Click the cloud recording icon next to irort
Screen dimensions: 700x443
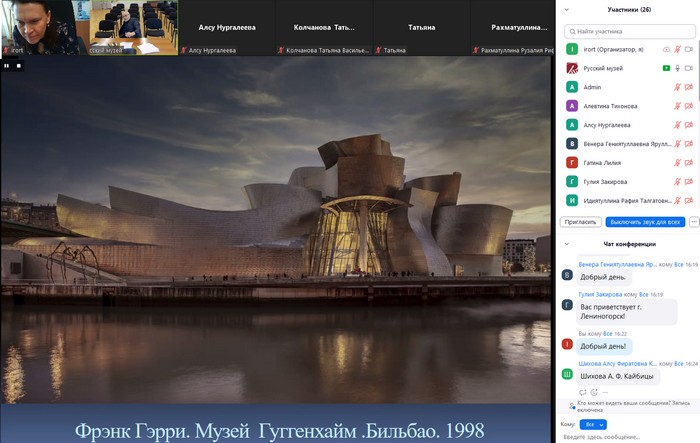point(666,50)
